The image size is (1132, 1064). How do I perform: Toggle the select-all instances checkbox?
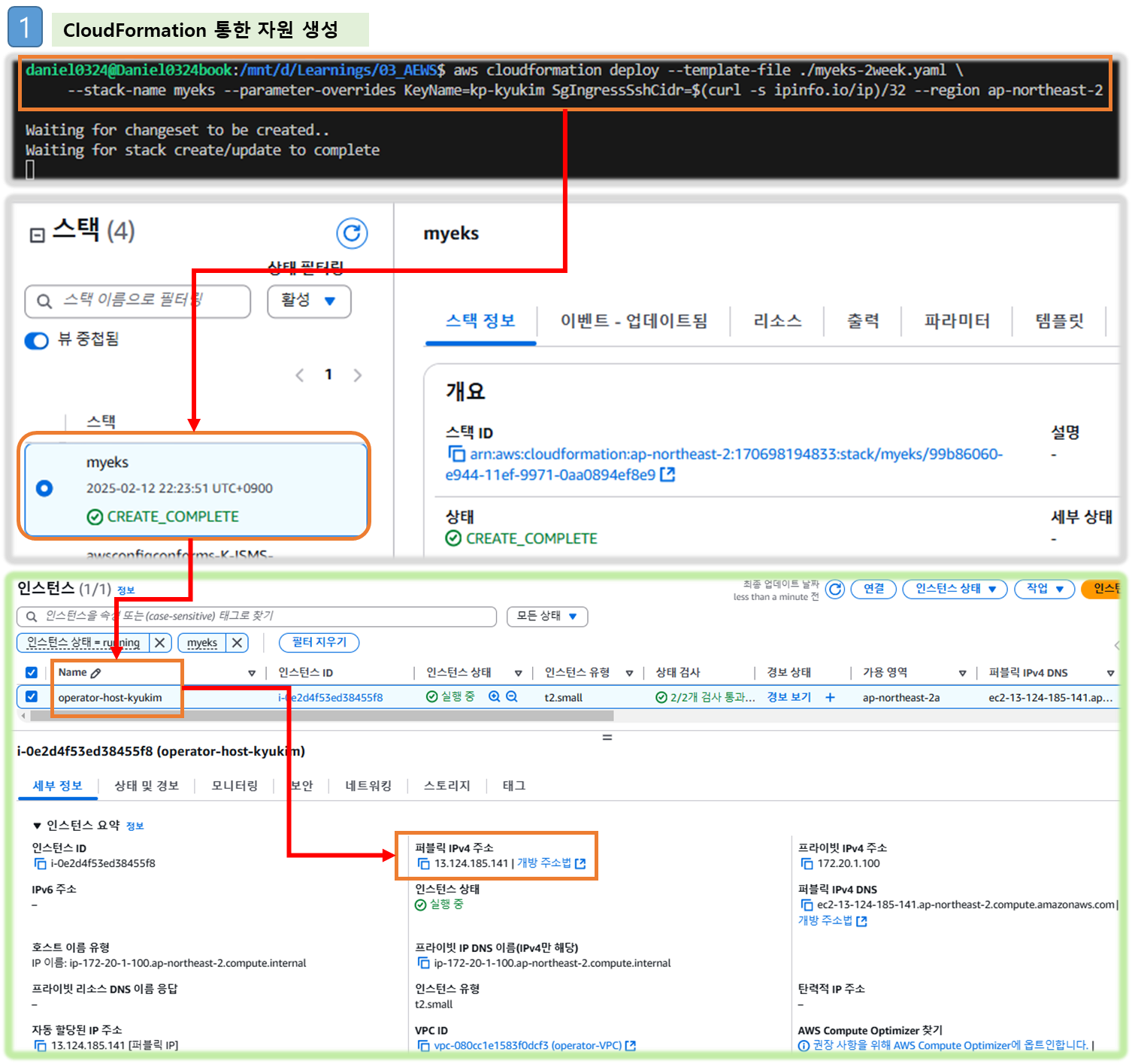tap(31, 673)
